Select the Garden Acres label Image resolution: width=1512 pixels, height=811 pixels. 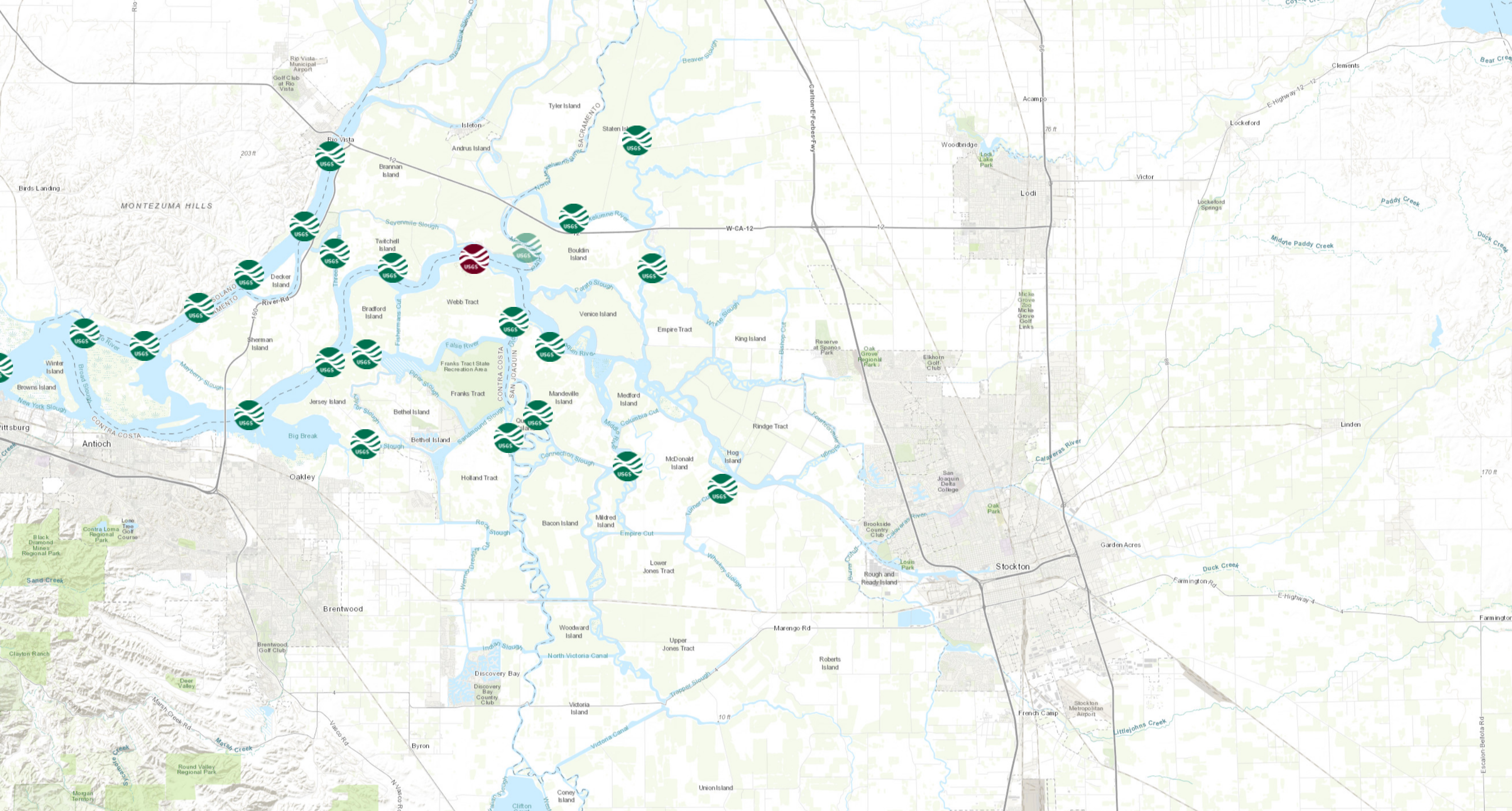pyautogui.click(x=1121, y=545)
